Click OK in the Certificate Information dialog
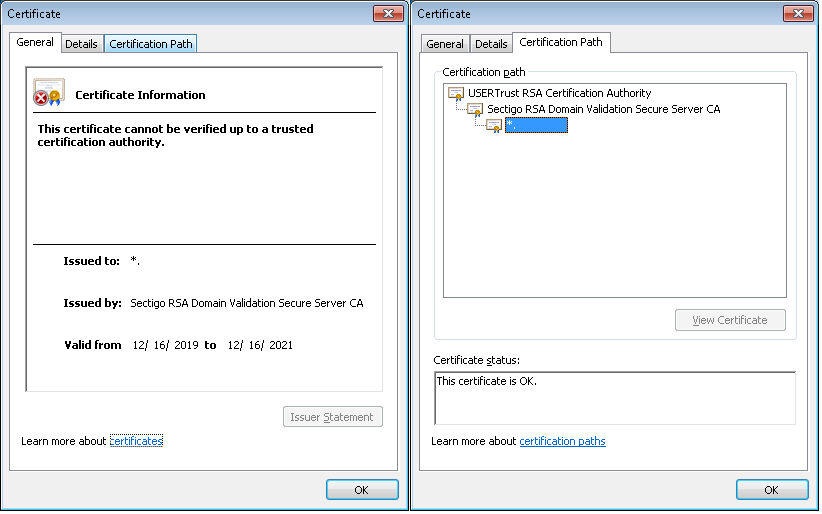 click(361, 490)
